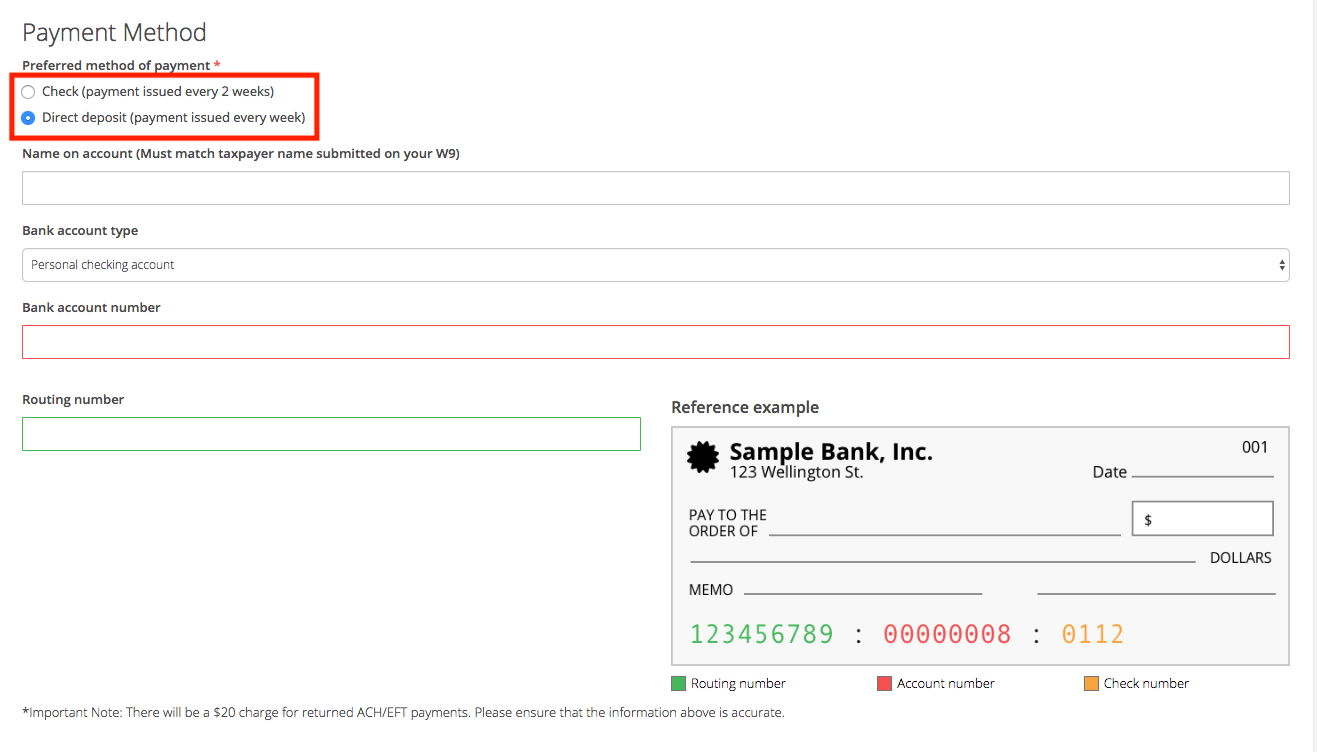
Task: Click the orange Check number legend swatch
Action: (x=1091, y=684)
